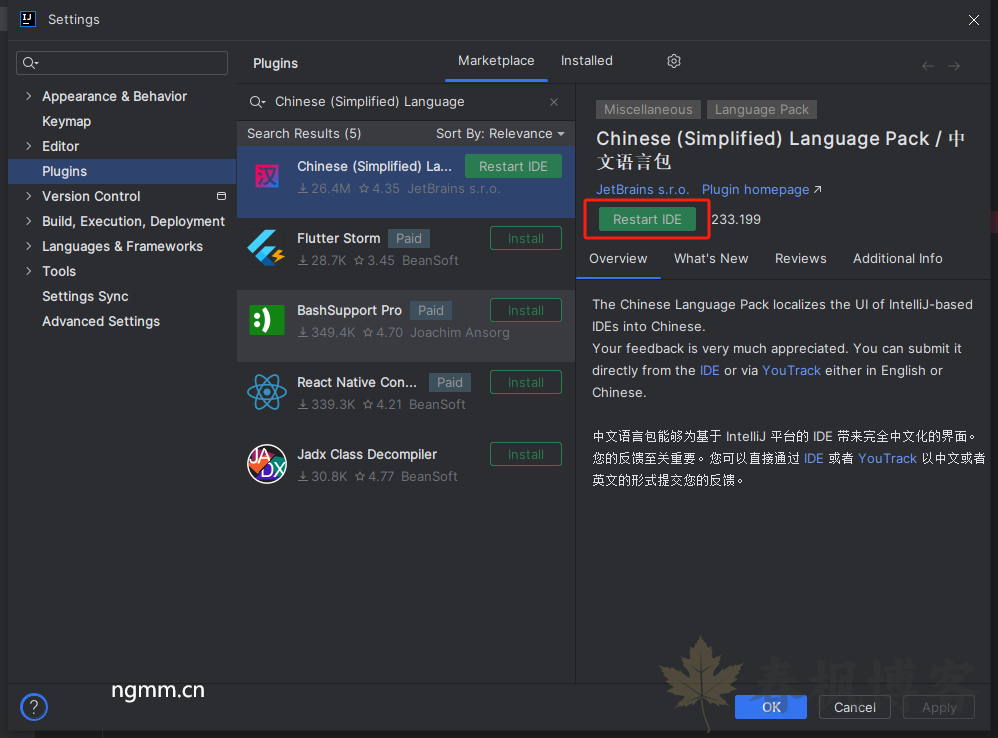Switch to the Marketplace tab
The width and height of the screenshot is (998, 738).
tap(496, 61)
